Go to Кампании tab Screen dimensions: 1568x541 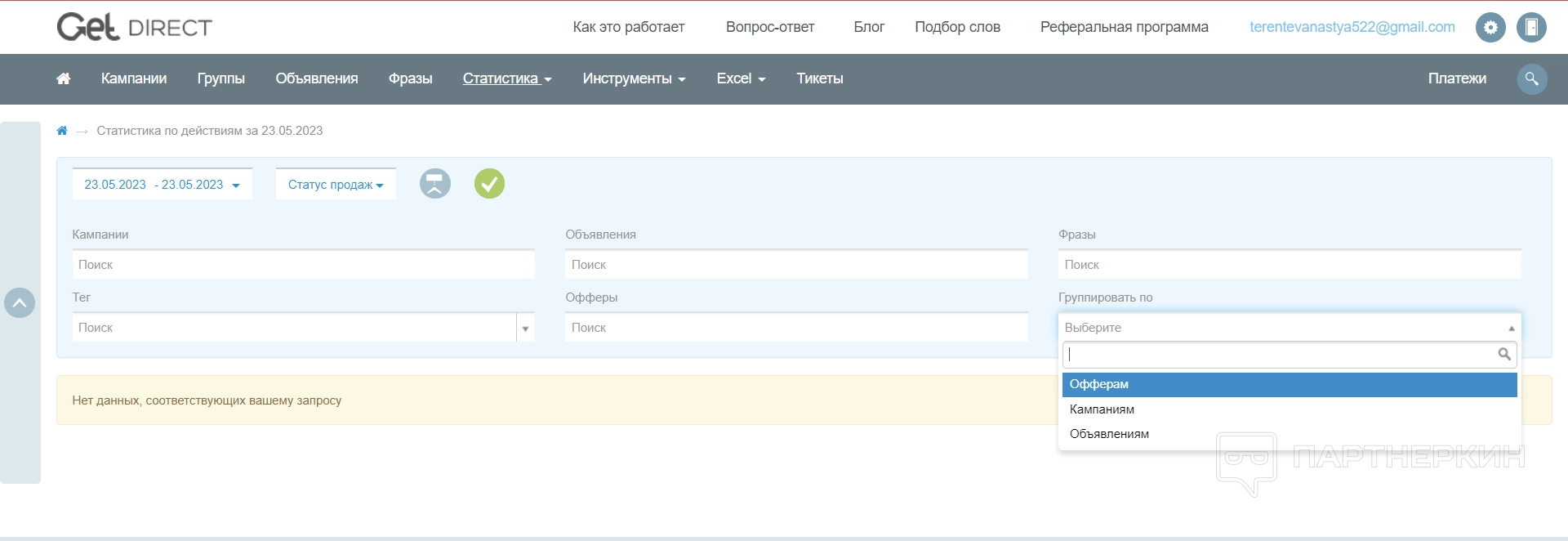tap(134, 78)
